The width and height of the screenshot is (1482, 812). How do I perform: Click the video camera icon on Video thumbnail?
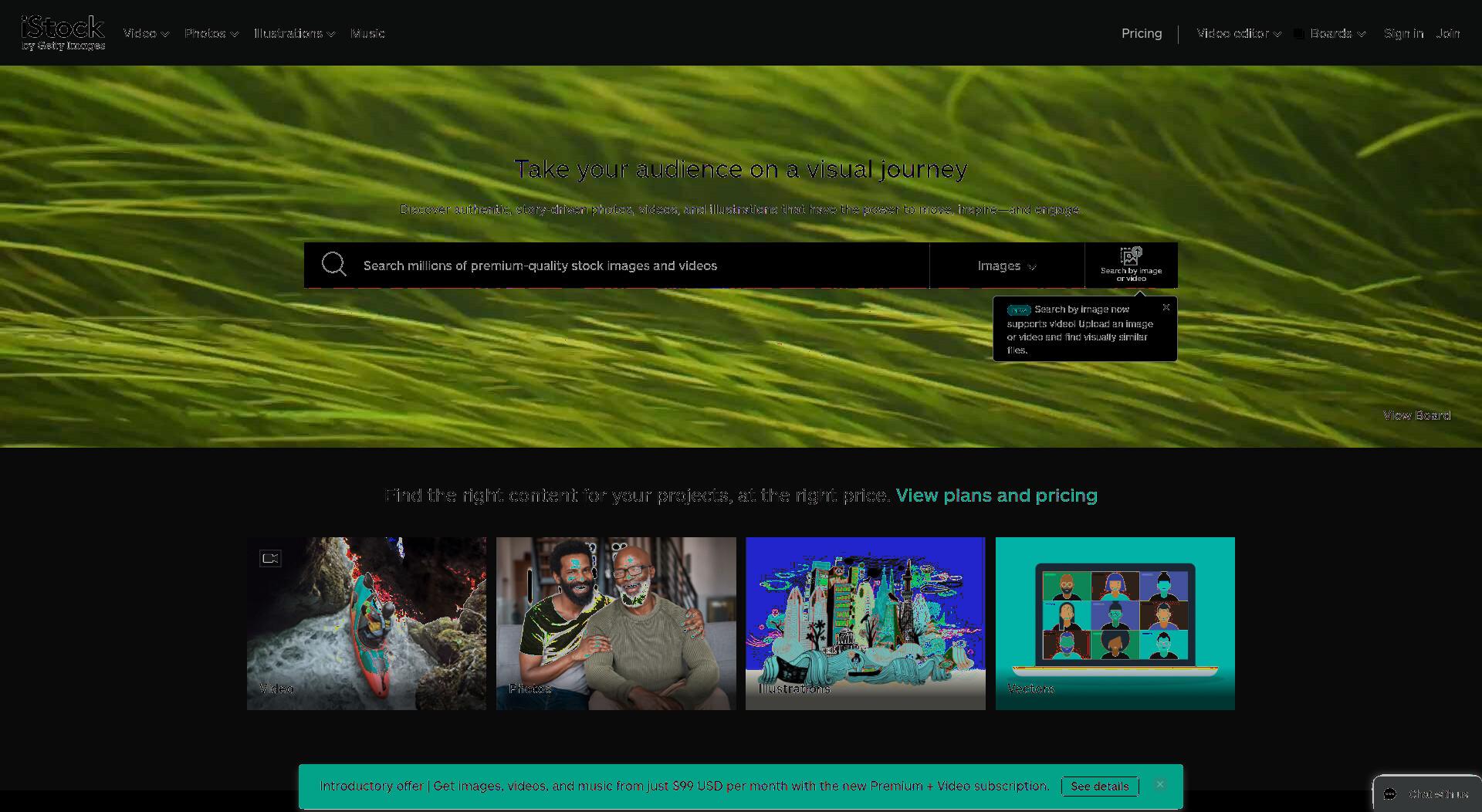[x=270, y=558]
